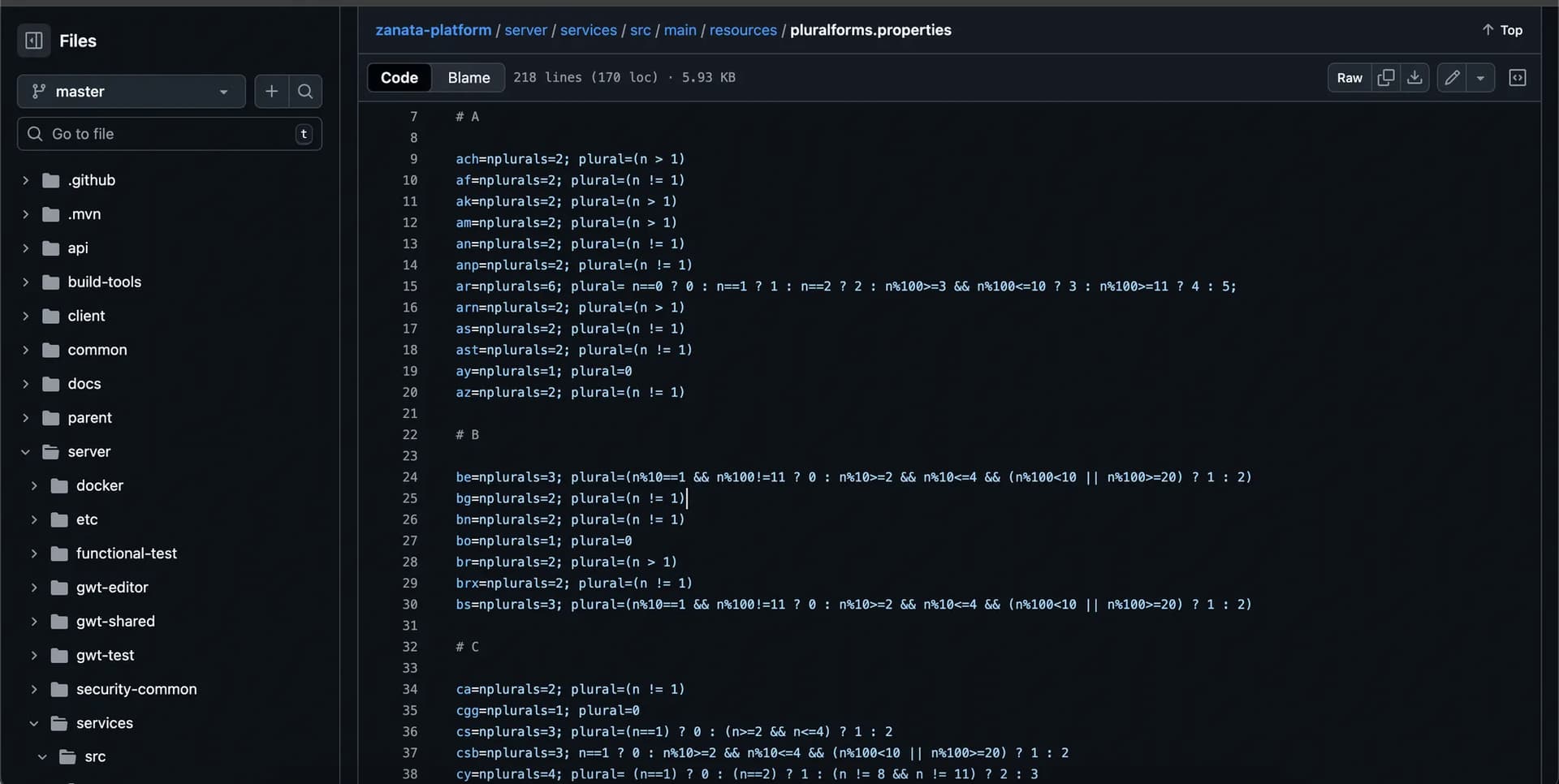Click the search files magnifier icon
This screenshot has width=1559, height=784.
305,92
